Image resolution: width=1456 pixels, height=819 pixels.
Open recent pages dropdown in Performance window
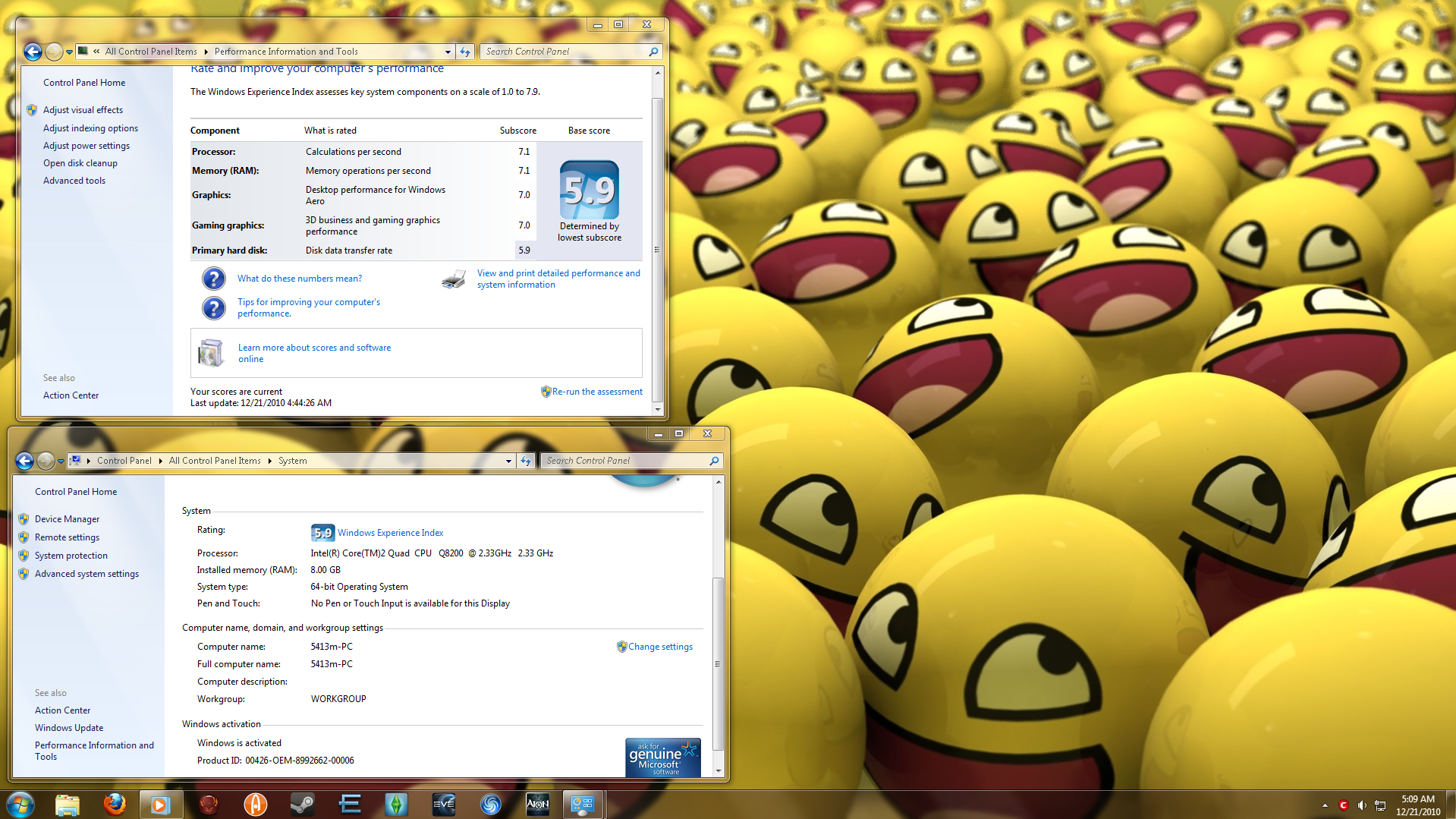point(69,52)
